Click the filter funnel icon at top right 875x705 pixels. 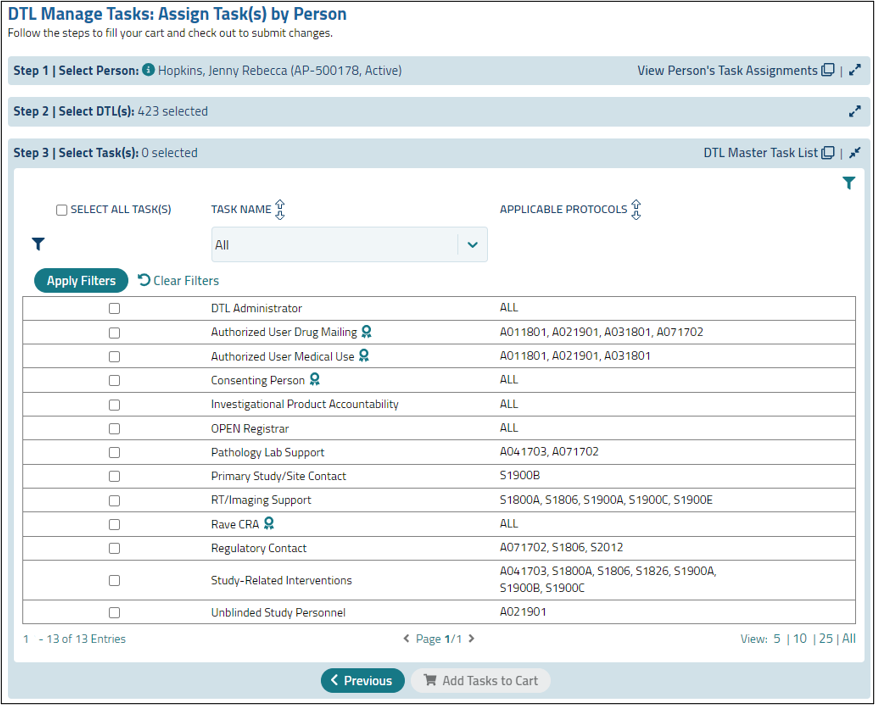[849, 183]
